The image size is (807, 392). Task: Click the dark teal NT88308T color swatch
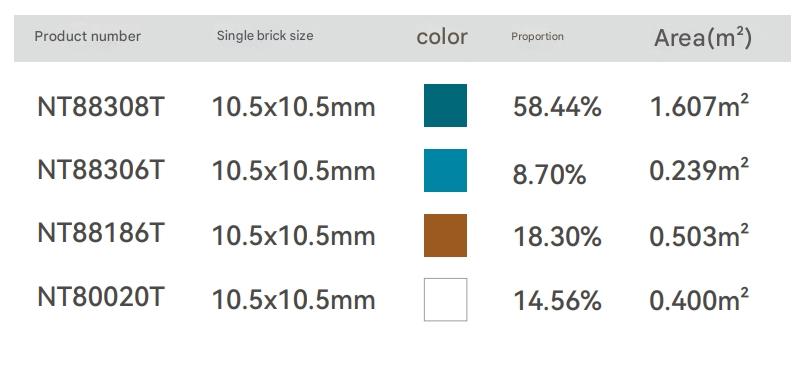tap(445, 105)
